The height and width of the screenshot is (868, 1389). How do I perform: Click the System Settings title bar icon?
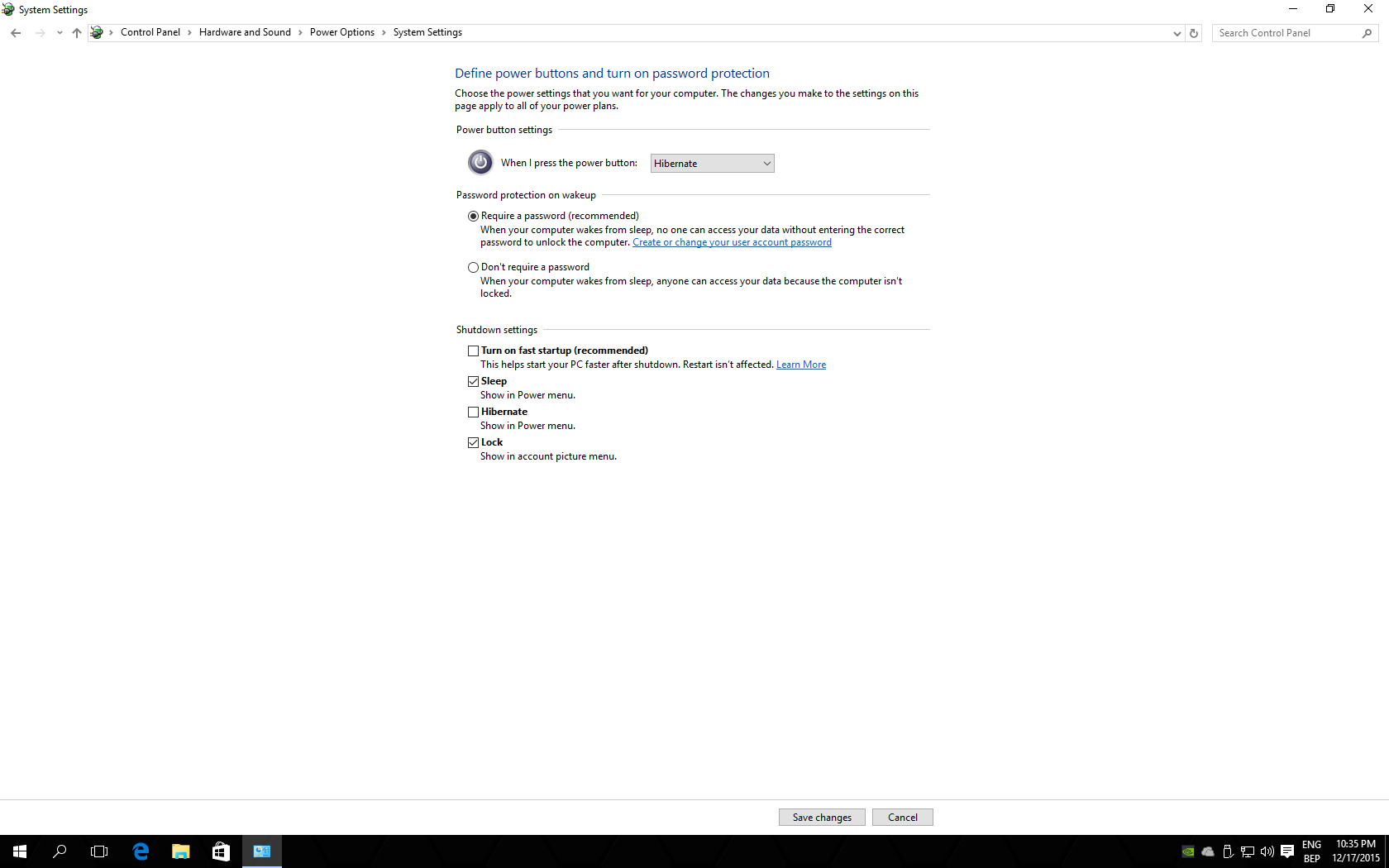8,9
